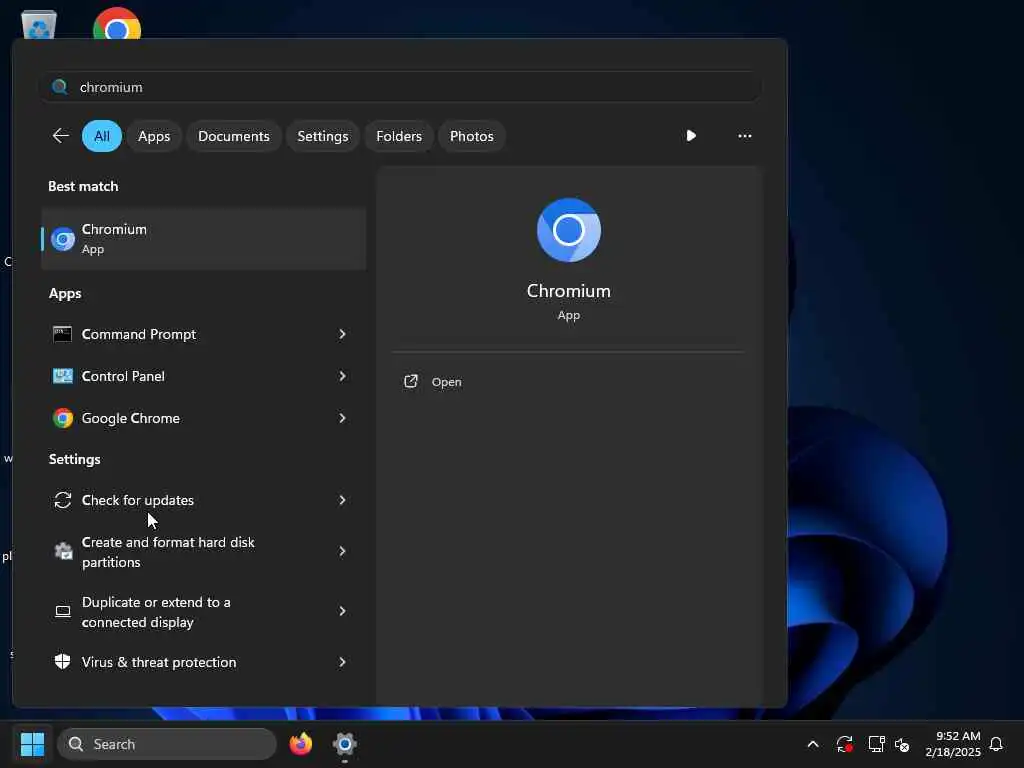
Task: Click the Check for updates sync icon
Action: [x=63, y=500]
